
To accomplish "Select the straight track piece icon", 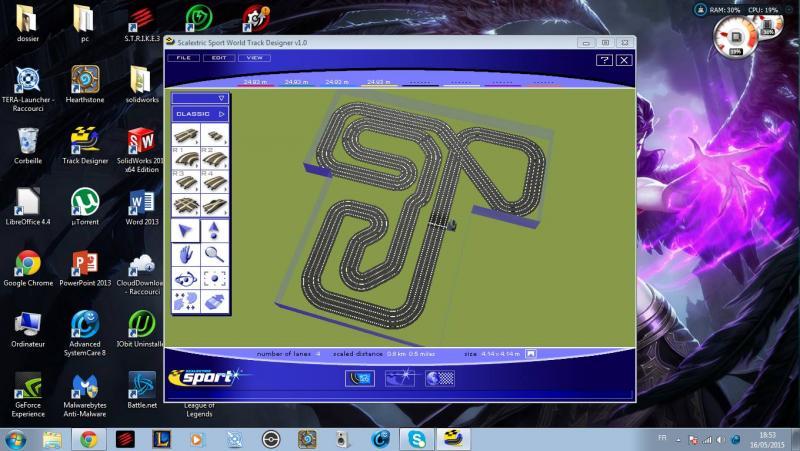I will (x=186, y=135).
